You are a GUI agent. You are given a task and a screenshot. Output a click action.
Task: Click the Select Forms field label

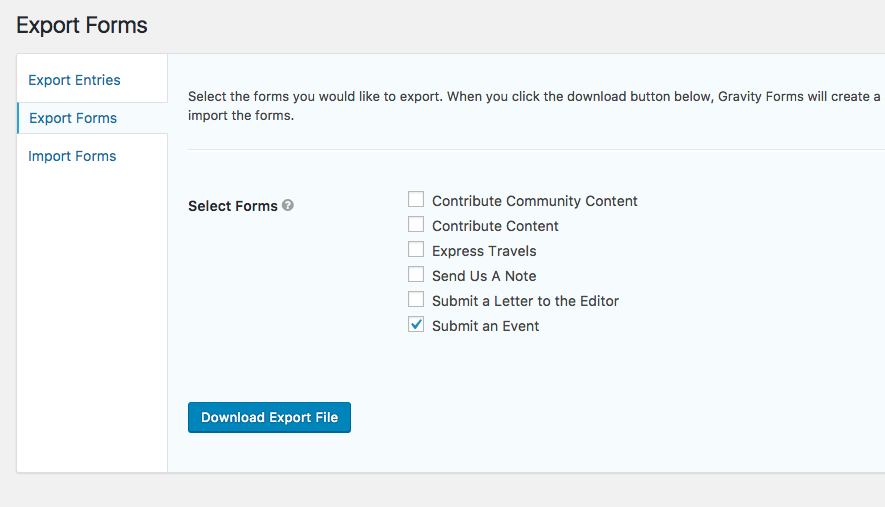point(232,206)
